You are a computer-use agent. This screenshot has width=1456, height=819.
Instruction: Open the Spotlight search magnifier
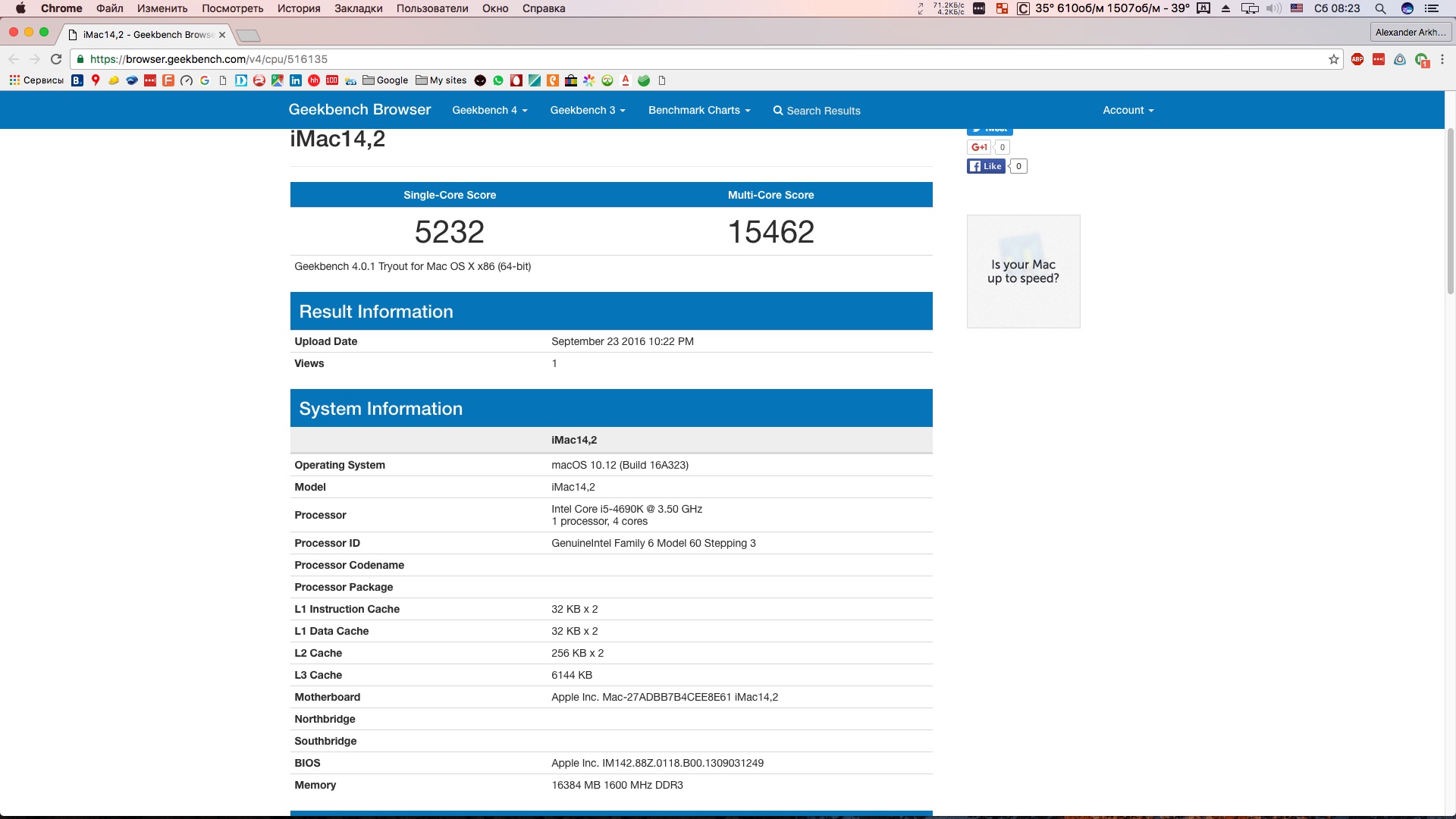[1380, 8]
